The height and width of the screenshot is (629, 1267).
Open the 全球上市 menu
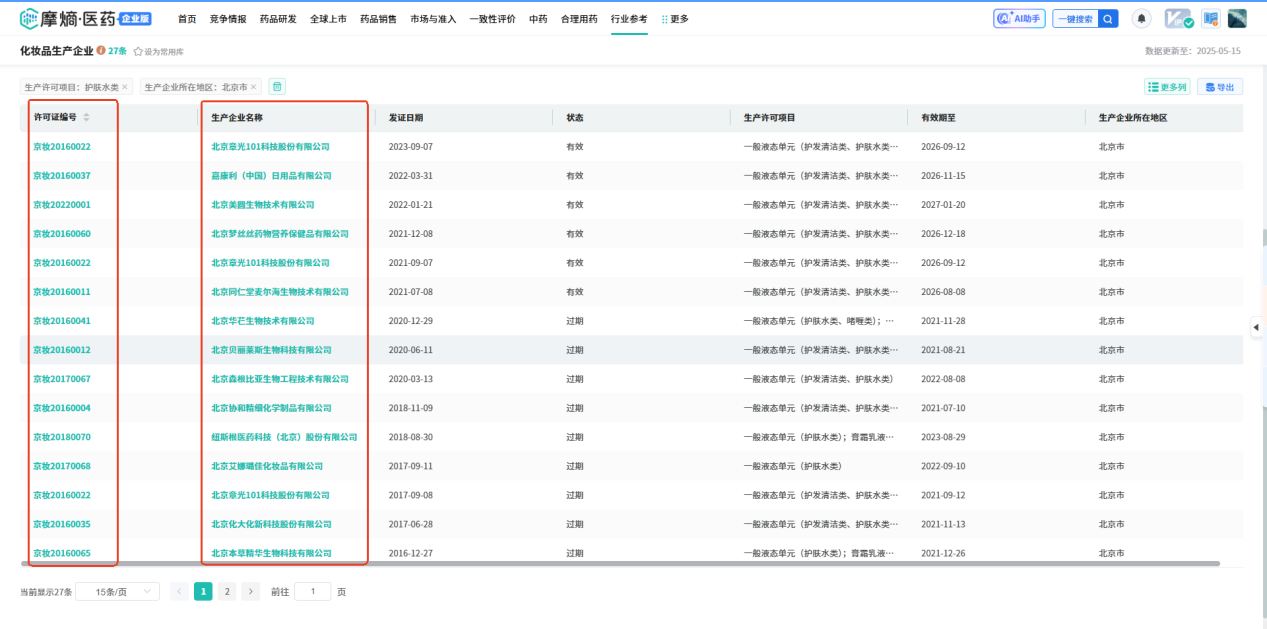(328, 19)
